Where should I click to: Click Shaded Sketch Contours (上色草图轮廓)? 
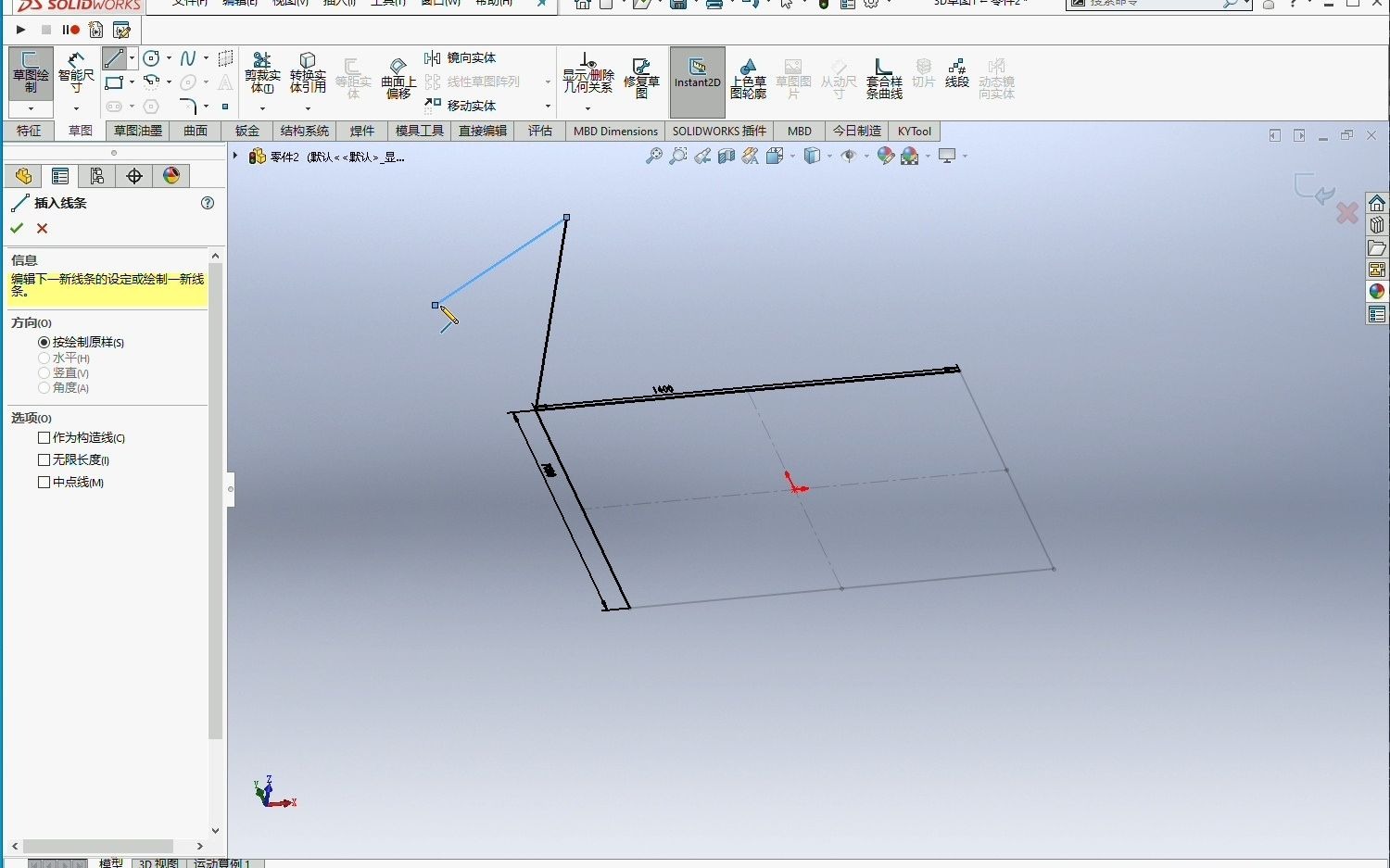(748, 78)
